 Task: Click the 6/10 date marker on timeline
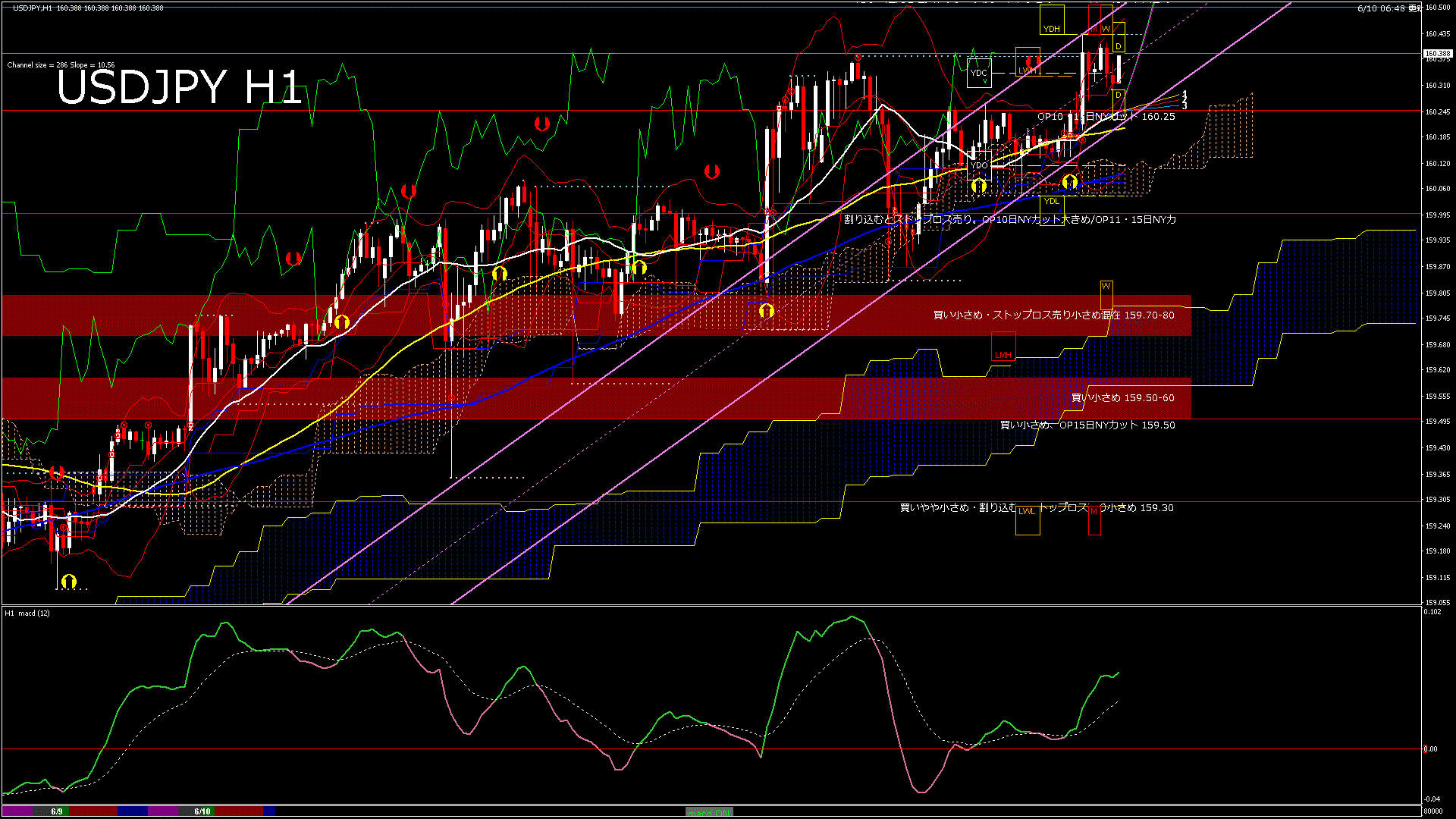202,811
